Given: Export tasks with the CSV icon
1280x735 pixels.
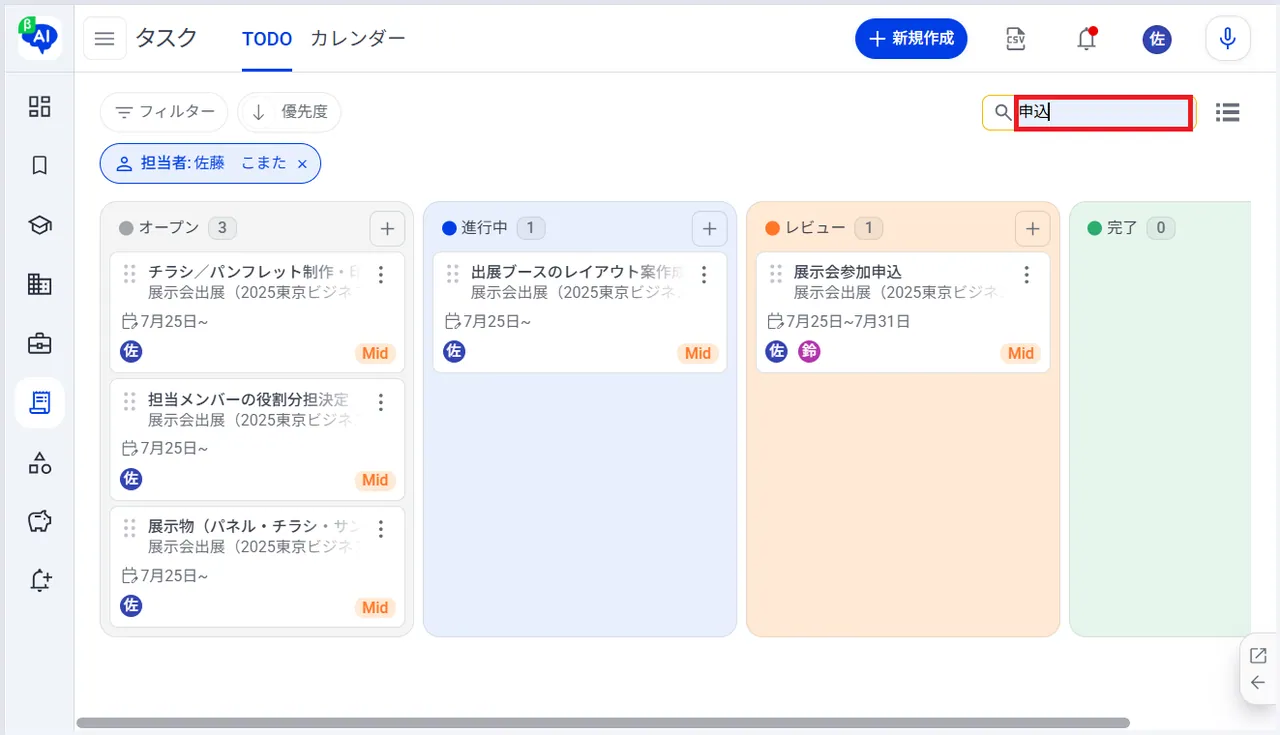Looking at the screenshot, I should [1016, 39].
